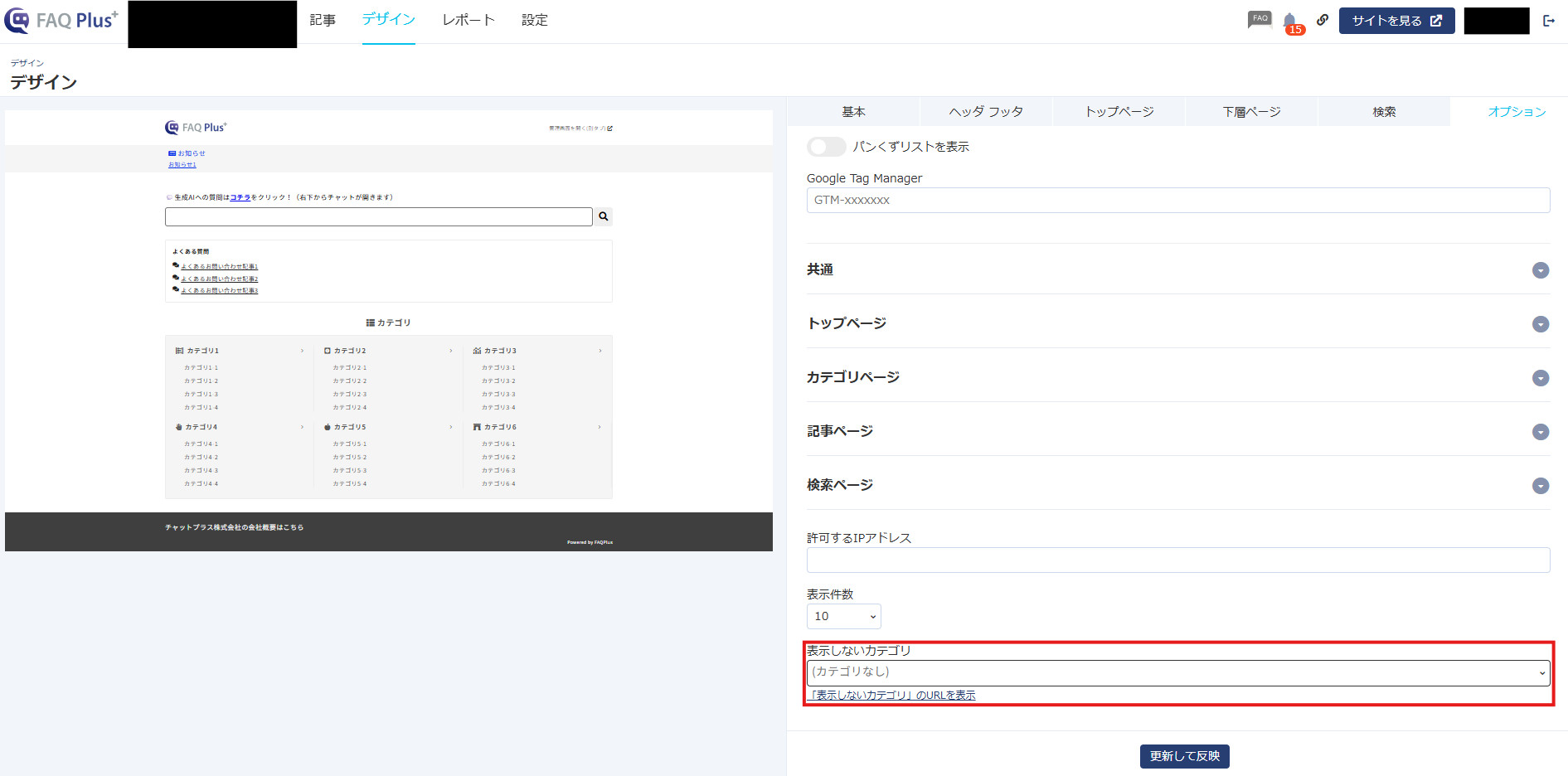The image size is (1568, 776).
Task: Open the レポート menu
Action: point(468,20)
